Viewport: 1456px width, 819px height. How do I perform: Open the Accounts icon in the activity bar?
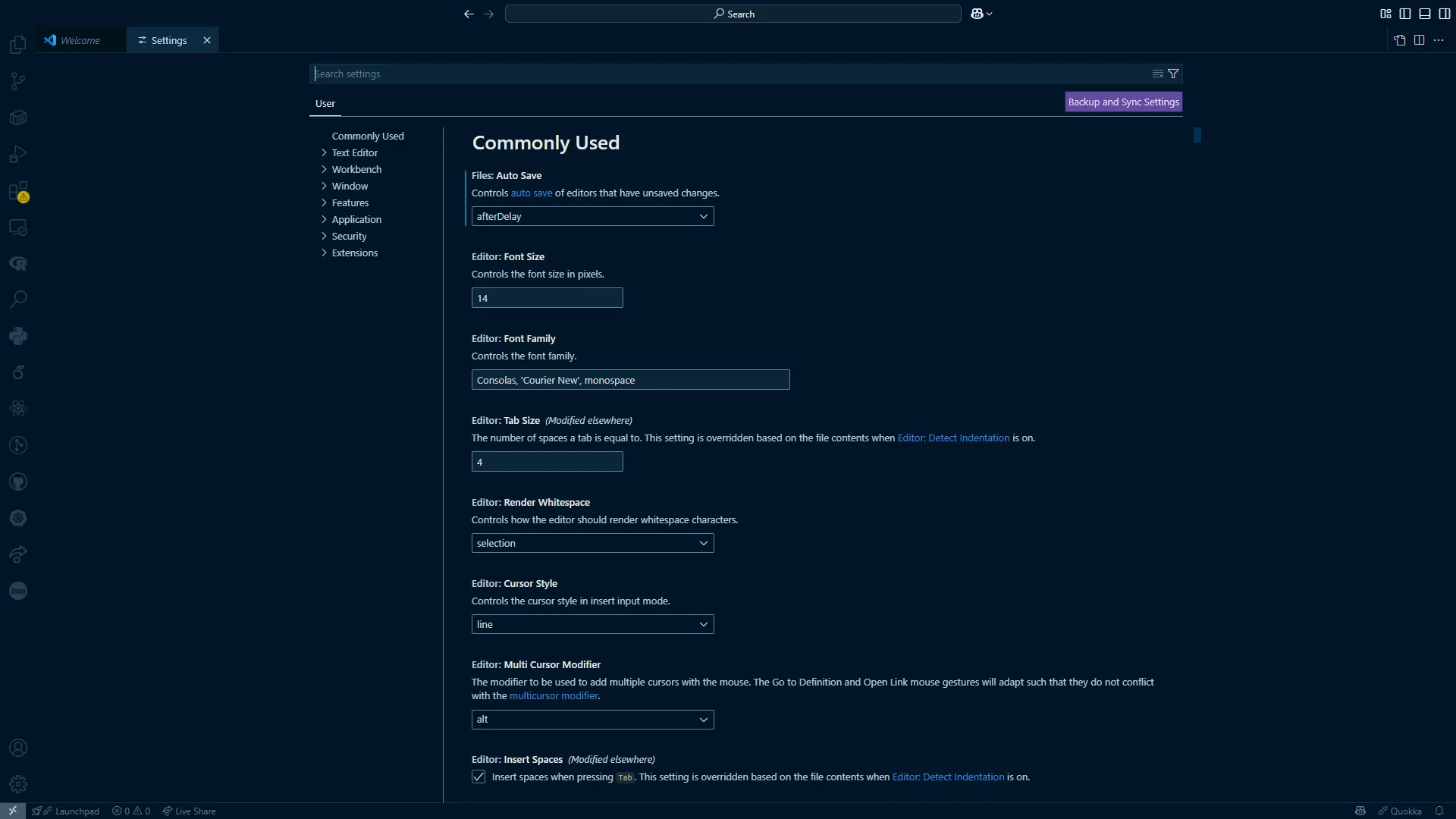click(17, 748)
